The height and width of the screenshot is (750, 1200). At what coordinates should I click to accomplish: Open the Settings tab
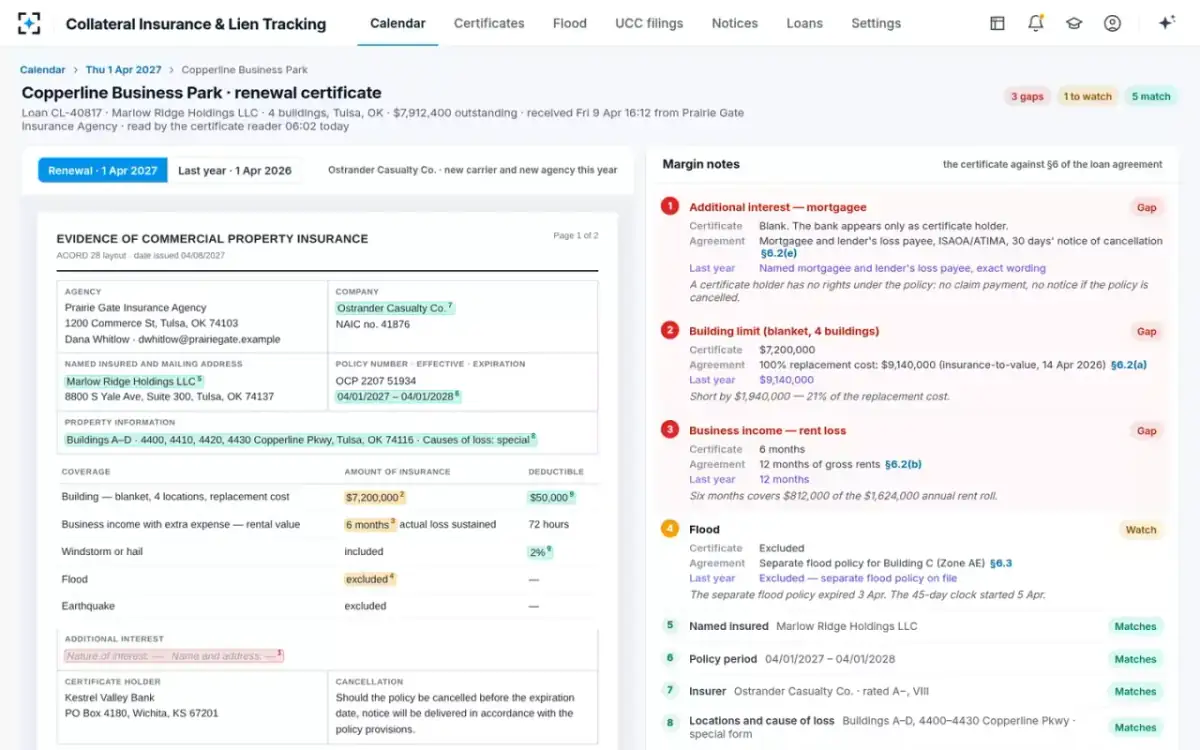[876, 23]
